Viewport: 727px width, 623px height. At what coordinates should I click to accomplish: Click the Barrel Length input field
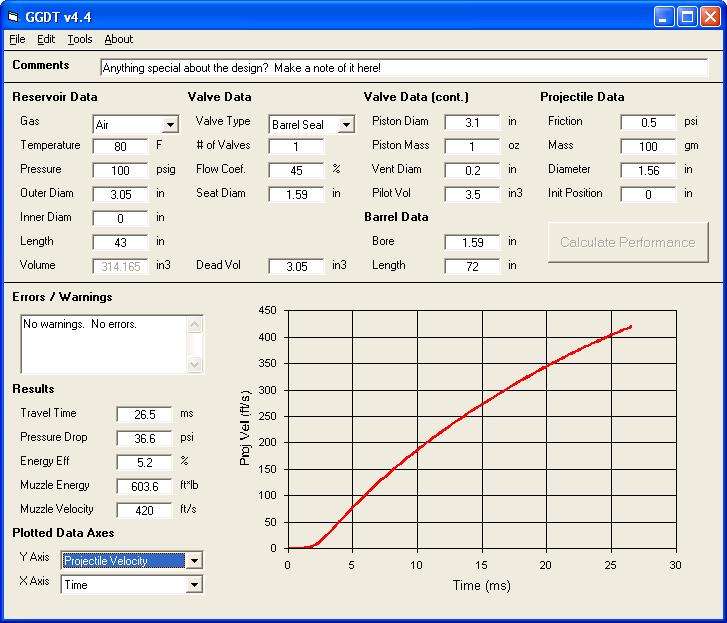point(472,266)
